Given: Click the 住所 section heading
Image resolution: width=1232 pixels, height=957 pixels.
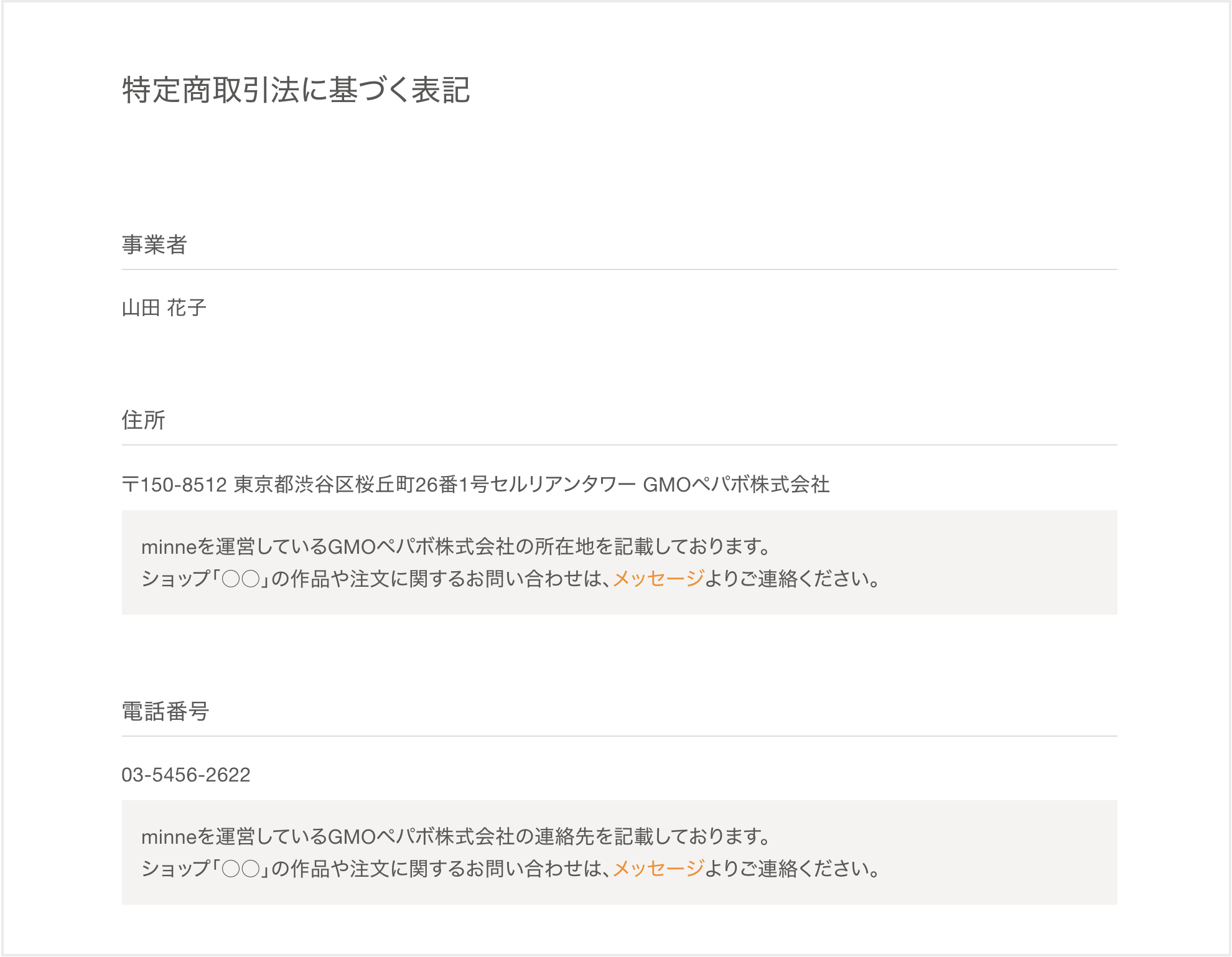Looking at the screenshot, I should (143, 421).
